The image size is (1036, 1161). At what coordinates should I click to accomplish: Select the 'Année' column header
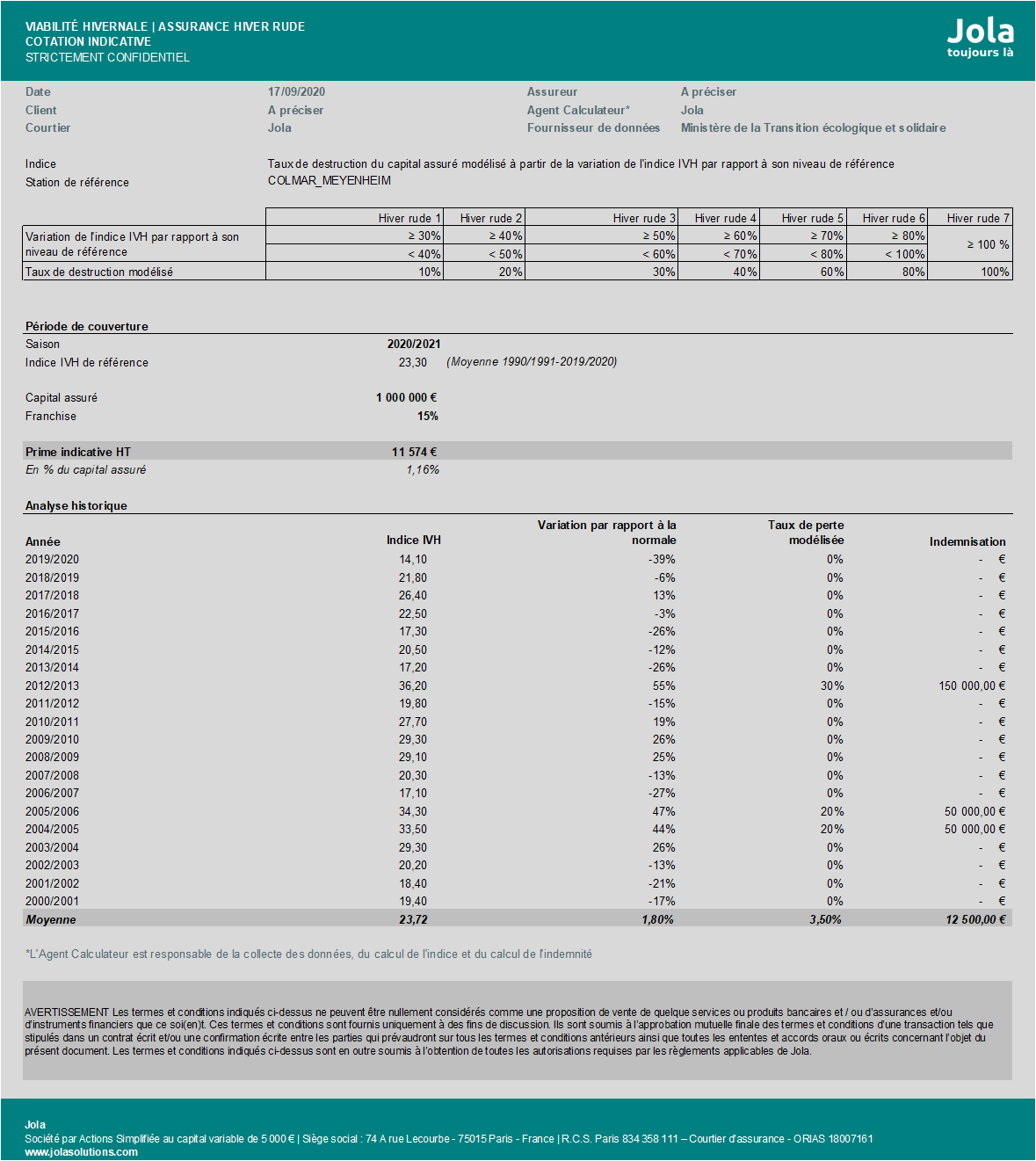click(43, 541)
